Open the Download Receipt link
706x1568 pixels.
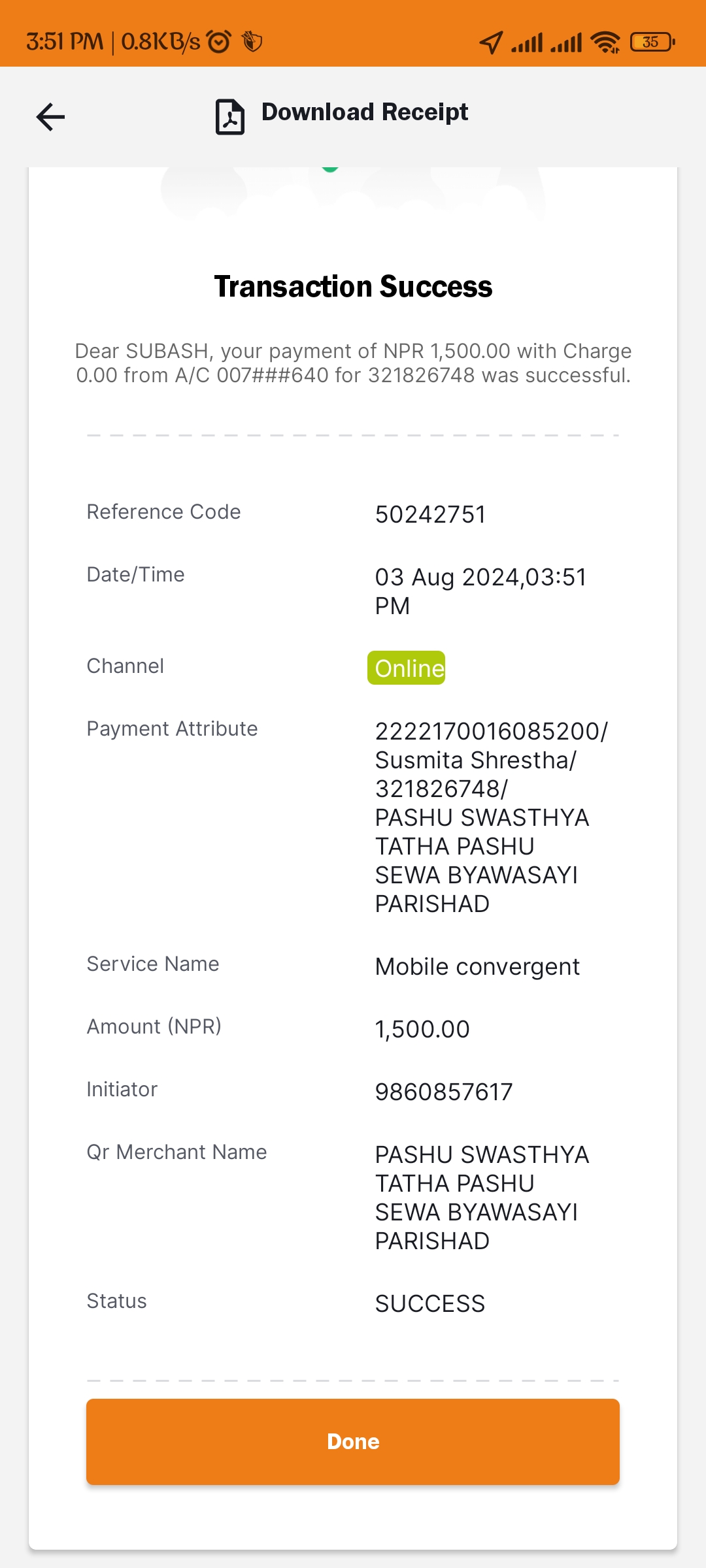pos(365,112)
